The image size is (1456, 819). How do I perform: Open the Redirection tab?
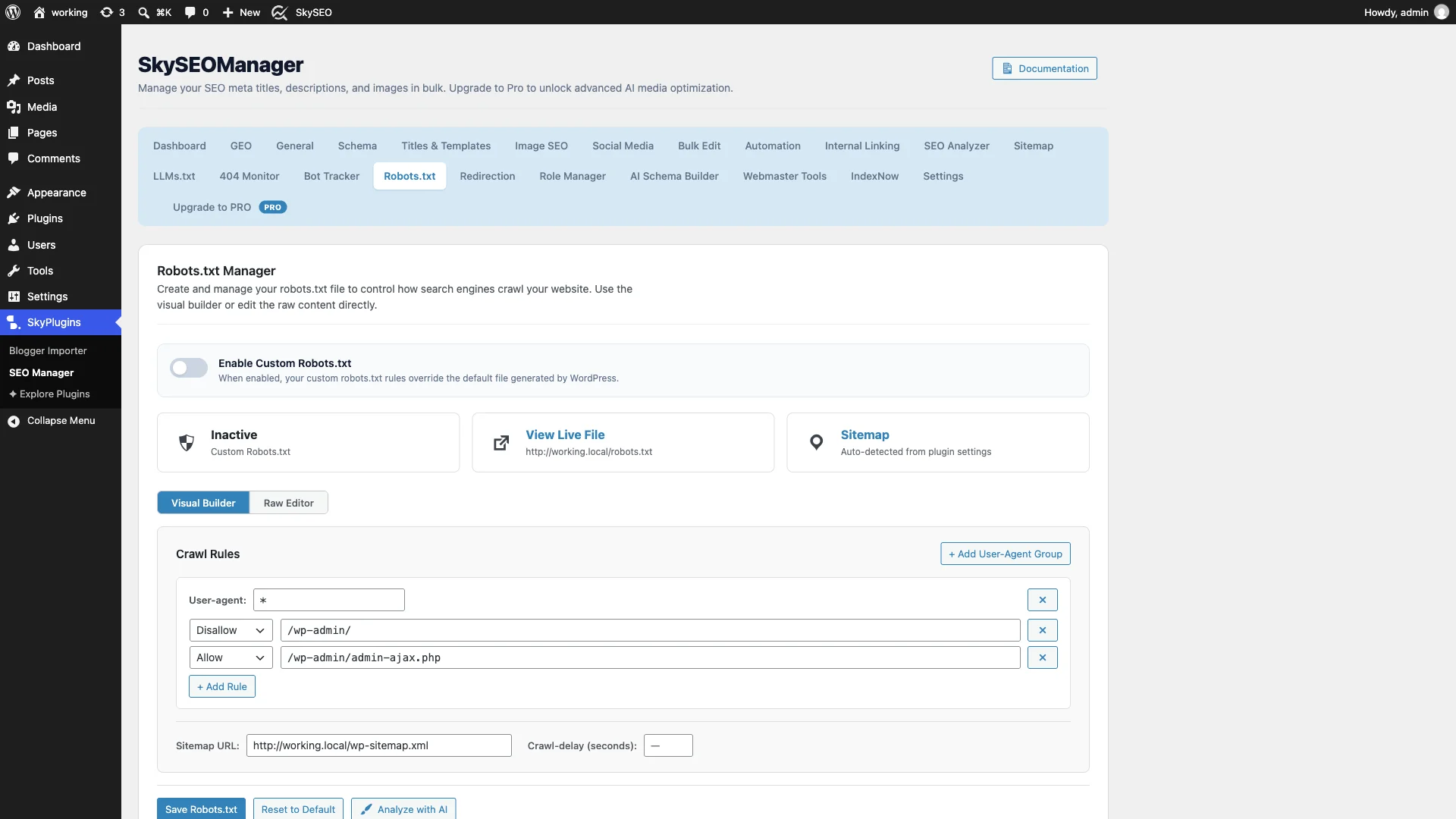click(487, 176)
